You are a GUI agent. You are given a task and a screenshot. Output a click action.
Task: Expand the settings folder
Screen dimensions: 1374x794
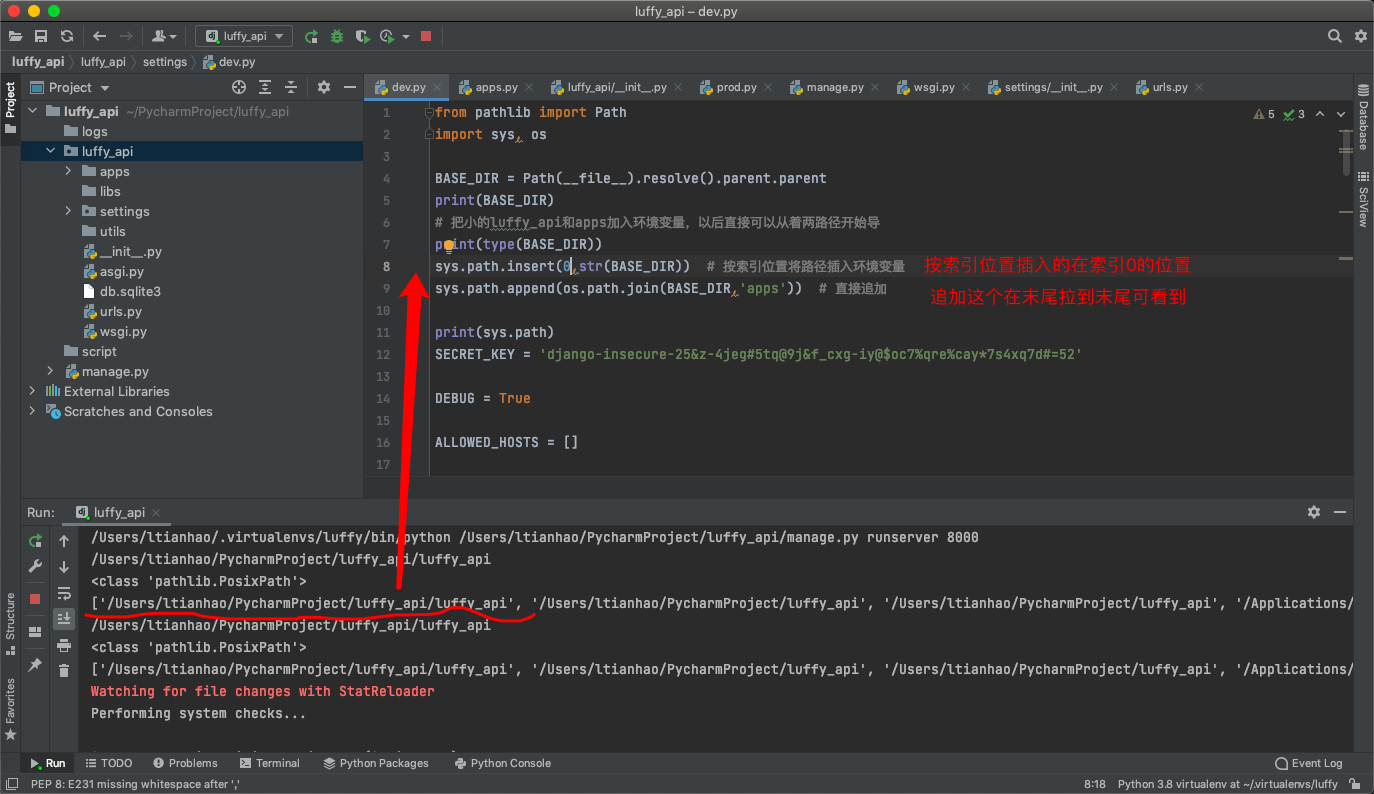point(69,211)
